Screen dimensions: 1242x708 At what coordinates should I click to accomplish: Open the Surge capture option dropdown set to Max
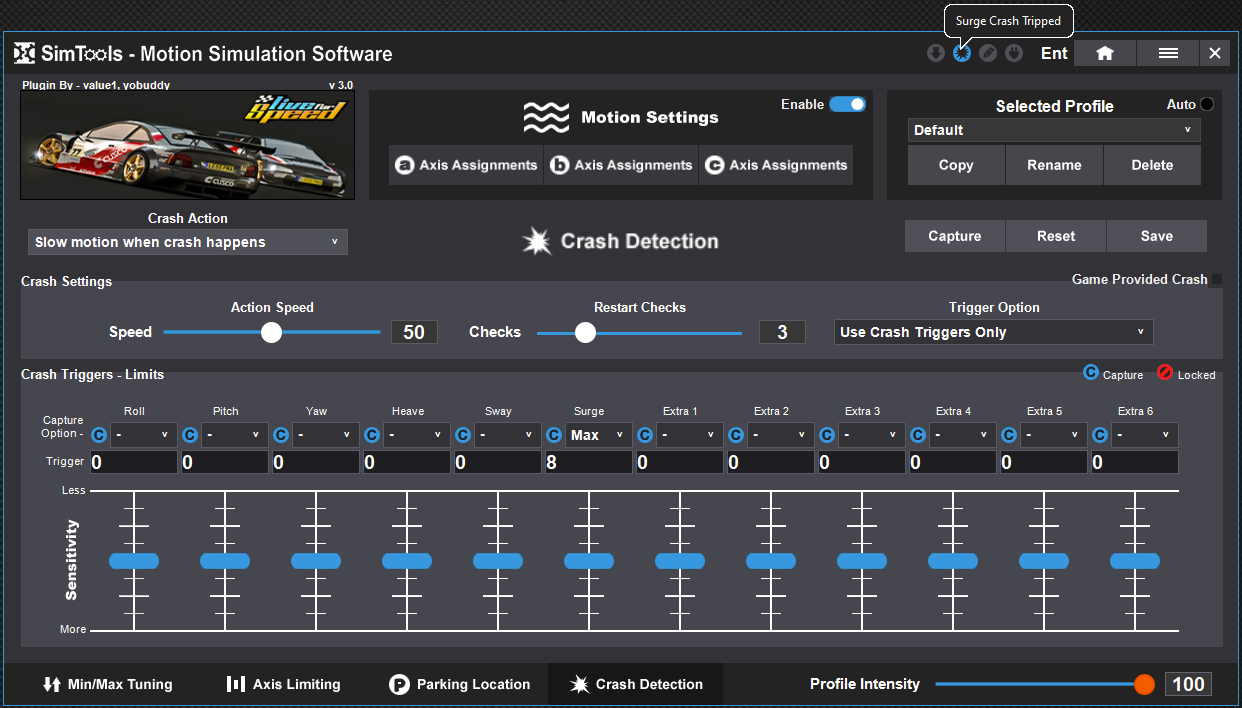click(599, 435)
